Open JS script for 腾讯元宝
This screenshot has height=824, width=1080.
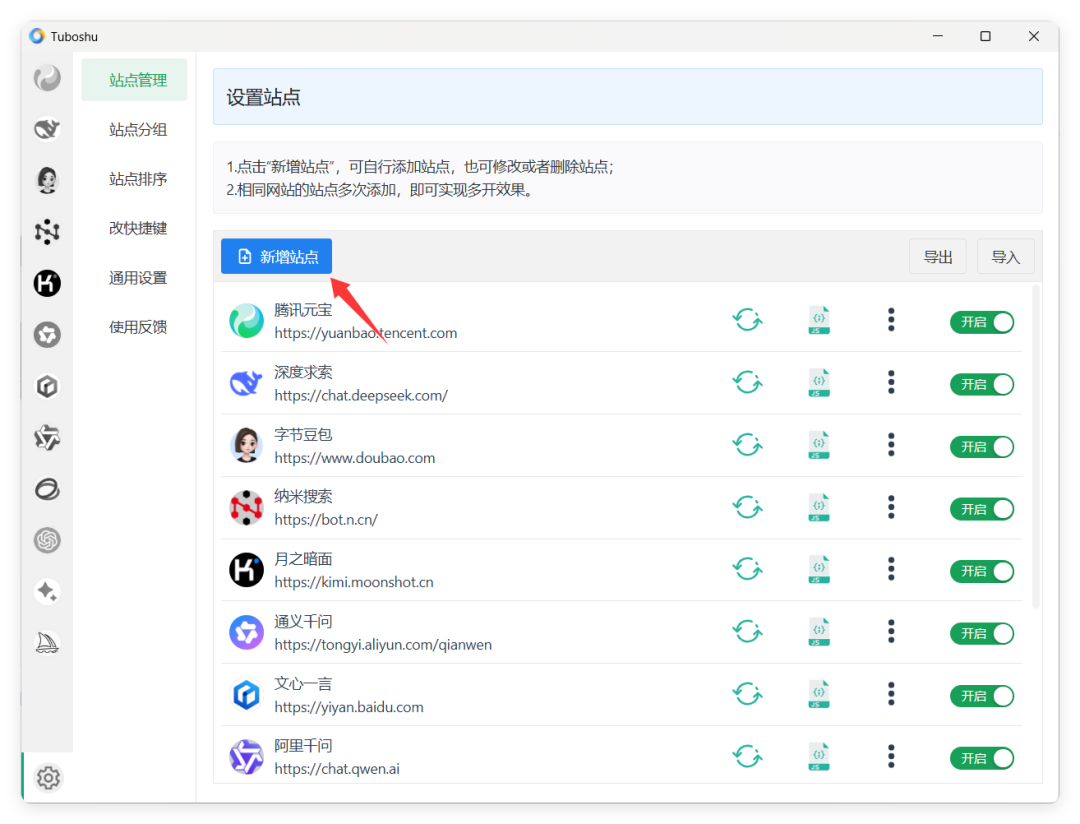coord(819,320)
